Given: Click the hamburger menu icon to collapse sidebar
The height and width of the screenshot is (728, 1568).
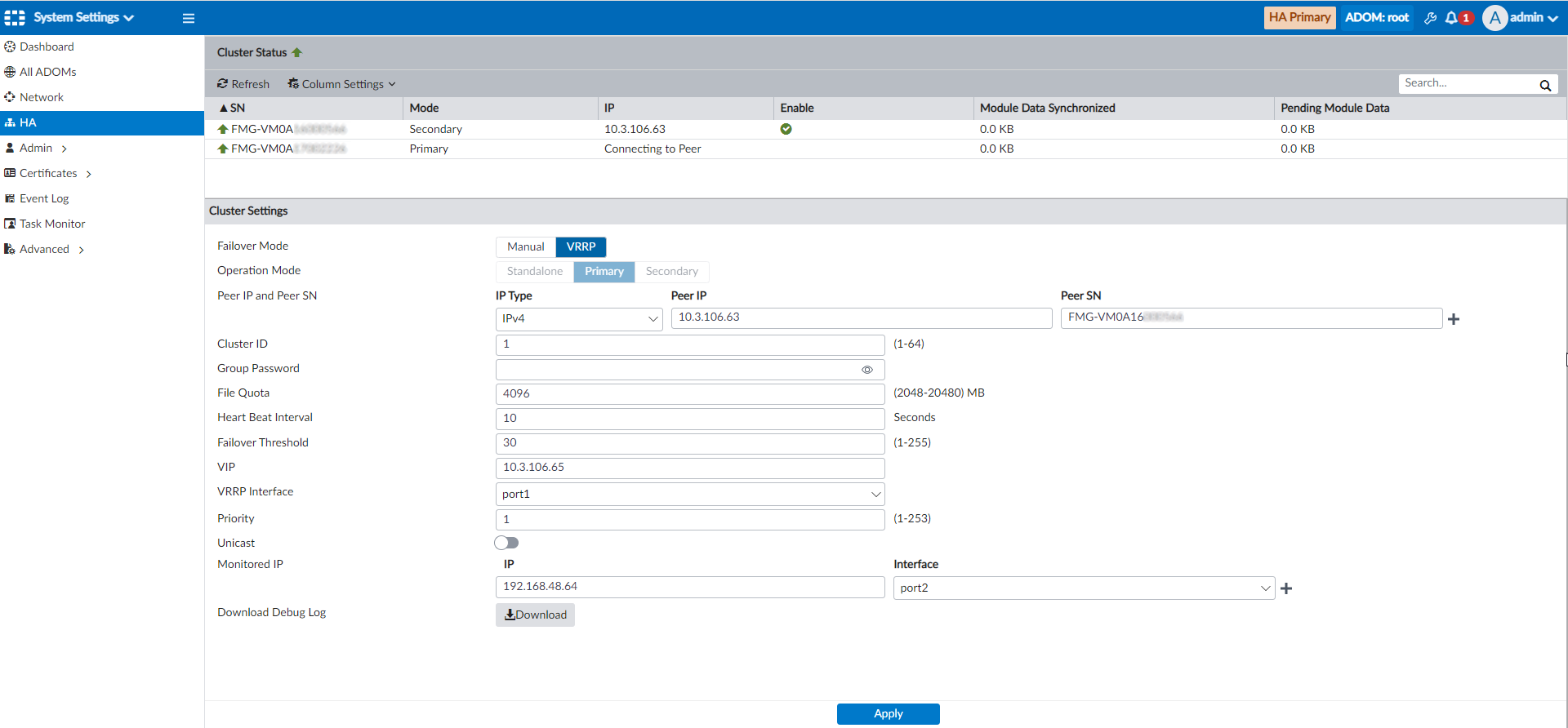Looking at the screenshot, I should (x=189, y=18).
